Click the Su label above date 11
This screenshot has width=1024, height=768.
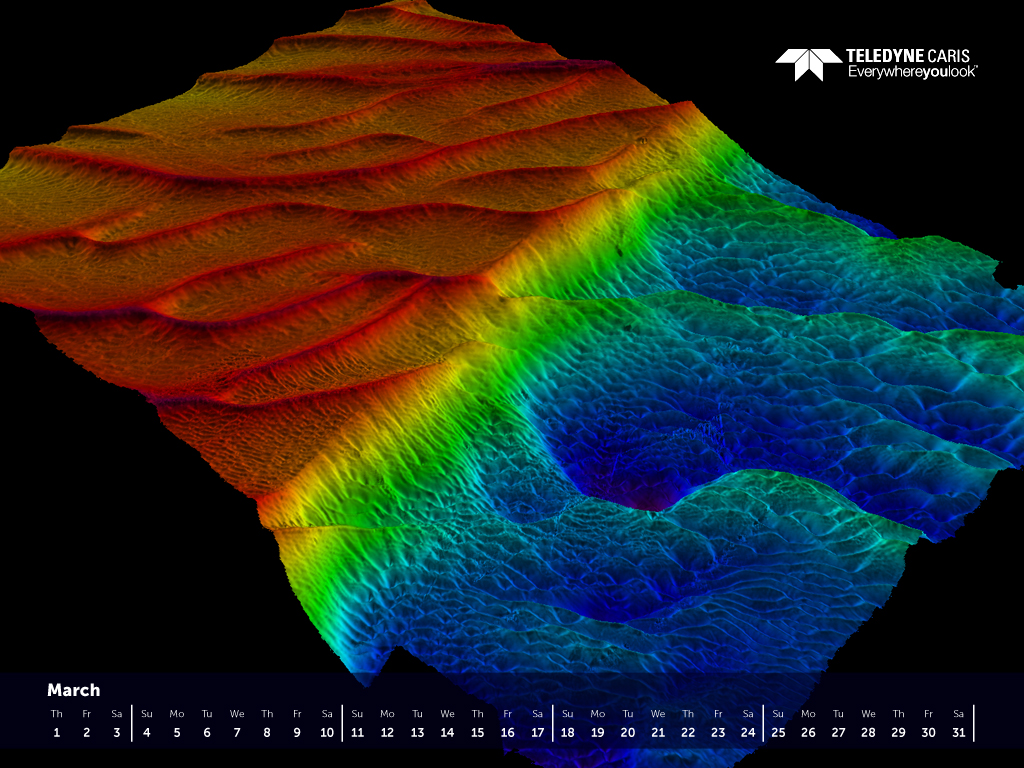pos(357,714)
